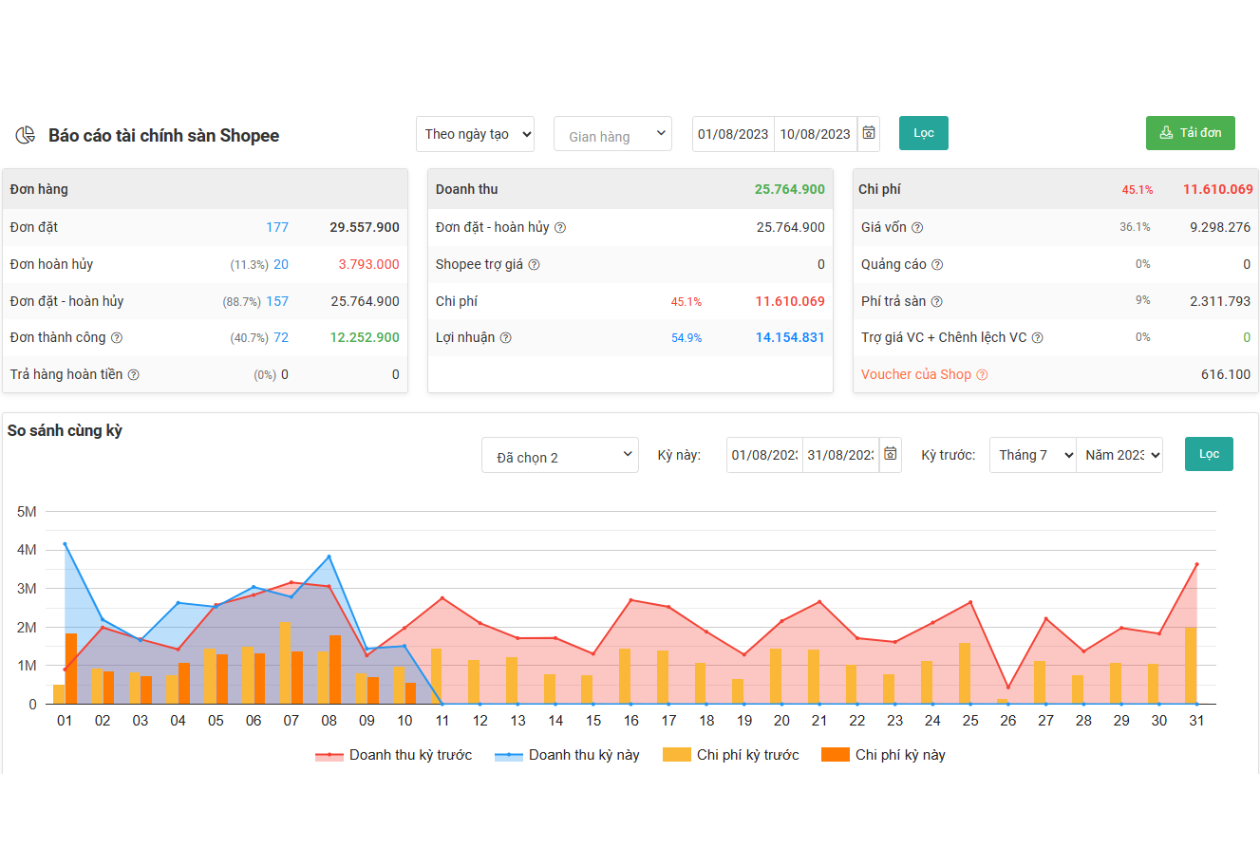Toggle Chi phí kỳ trước legend series
Screen dimensions: 1260x860
click(x=731, y=755)
